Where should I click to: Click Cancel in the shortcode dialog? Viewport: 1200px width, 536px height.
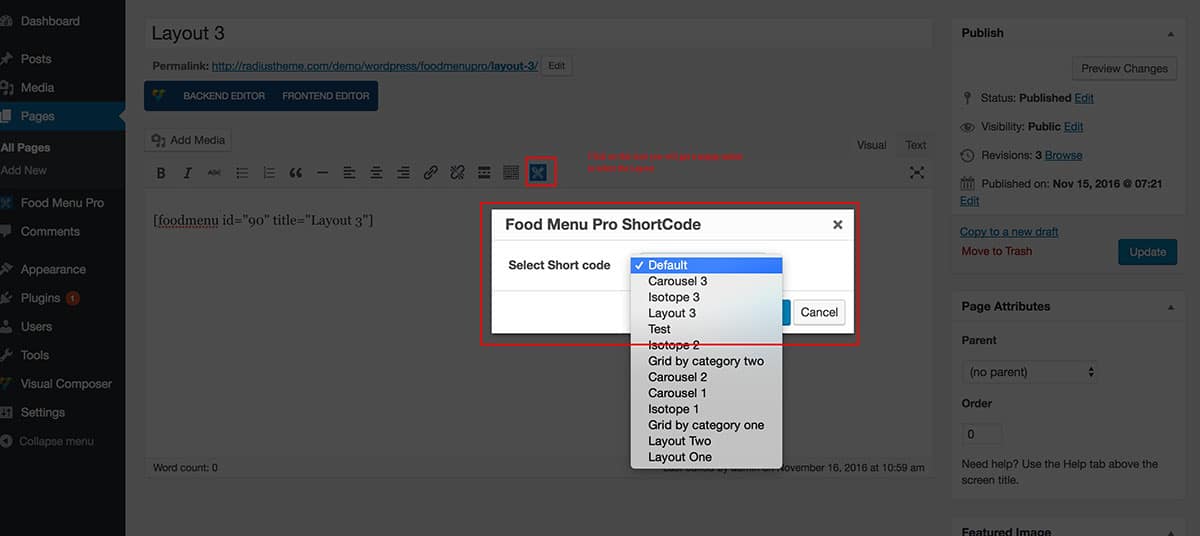point(819,312)
